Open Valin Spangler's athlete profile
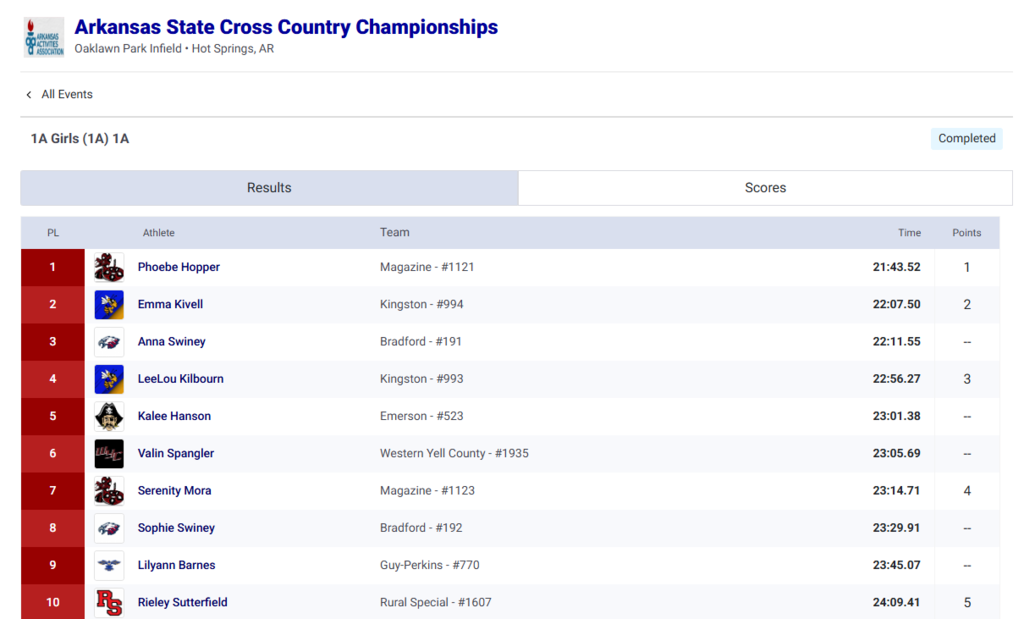This screenshot has height=619, width=1024. (175, 453)
